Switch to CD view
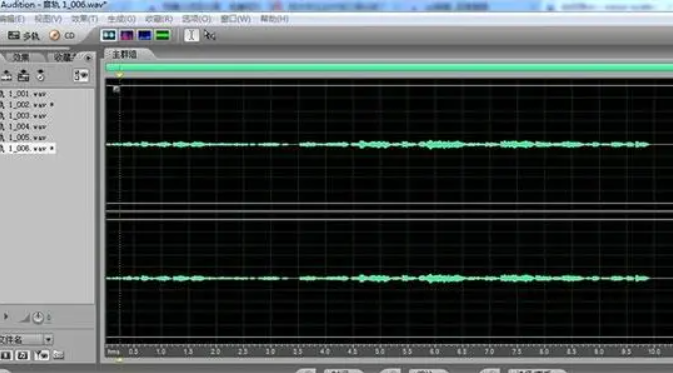This screenshot has width=673, height=373. pyautogui.click(x=62, y=36)
